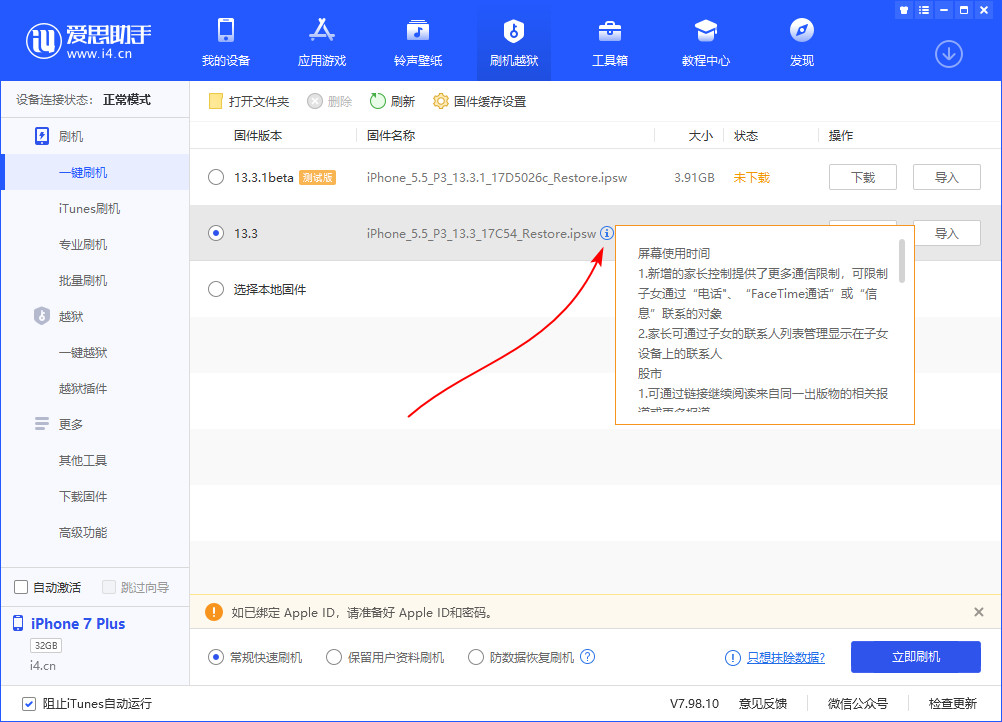Click the V7.98.10 version text
Screen dimensions: 1002x722
pyautogui.click(x=694, y=703)
